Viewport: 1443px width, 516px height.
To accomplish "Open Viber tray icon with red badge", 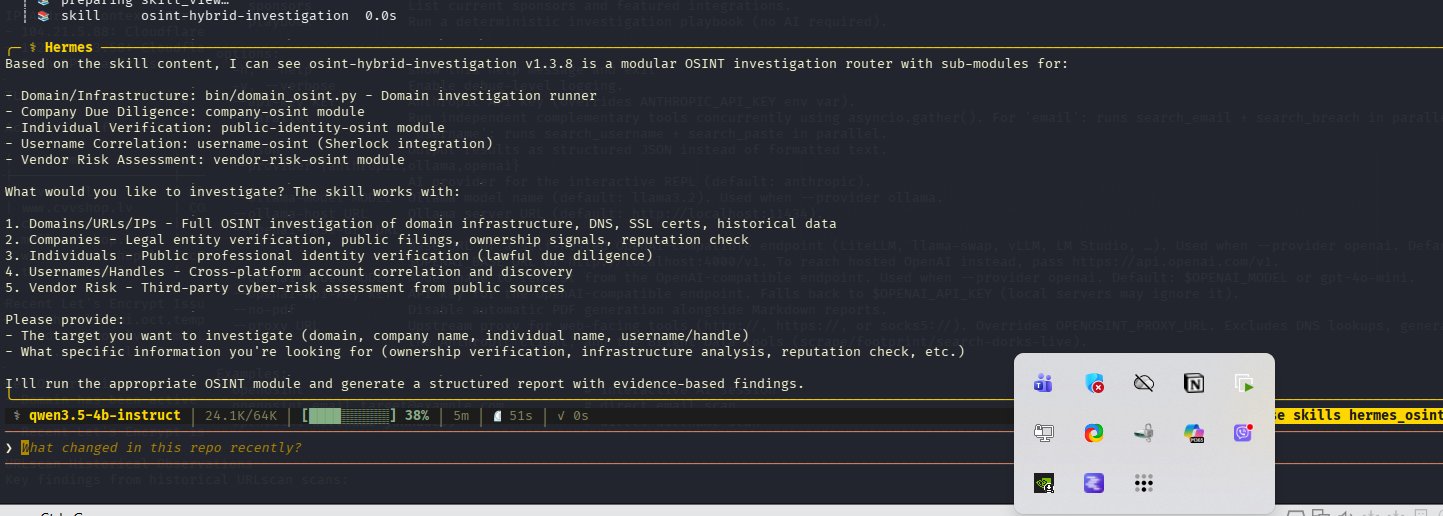I will [x=1244, y=433].
